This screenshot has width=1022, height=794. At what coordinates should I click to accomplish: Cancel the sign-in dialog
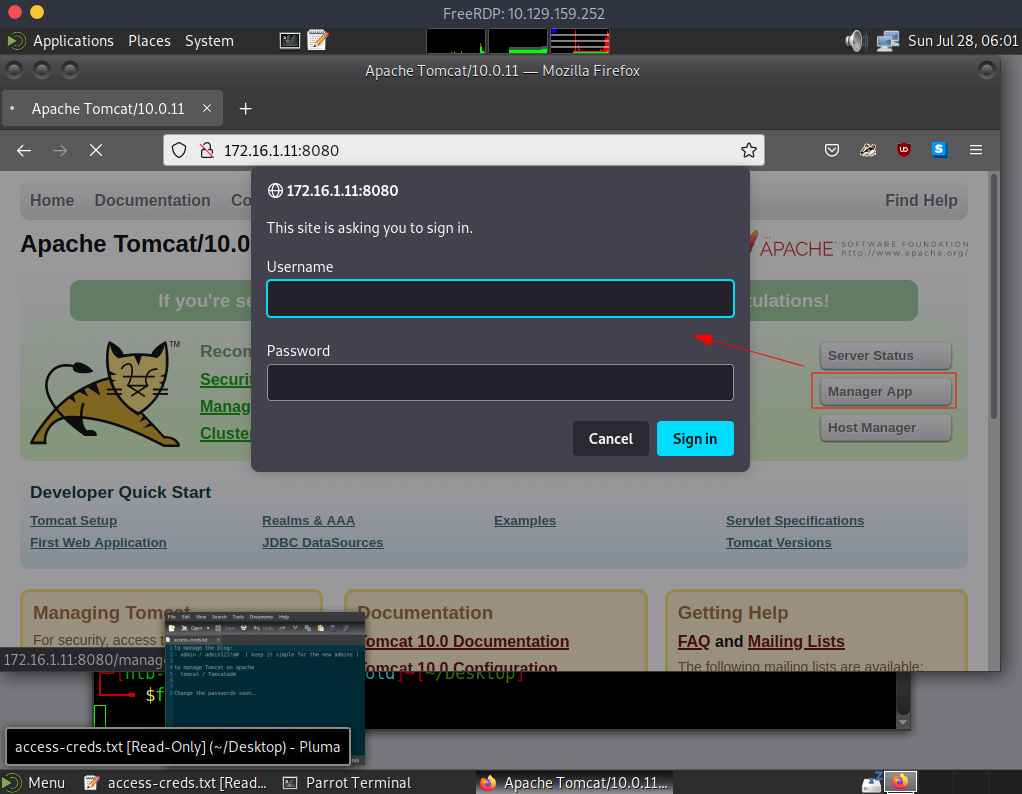[610, 439]
